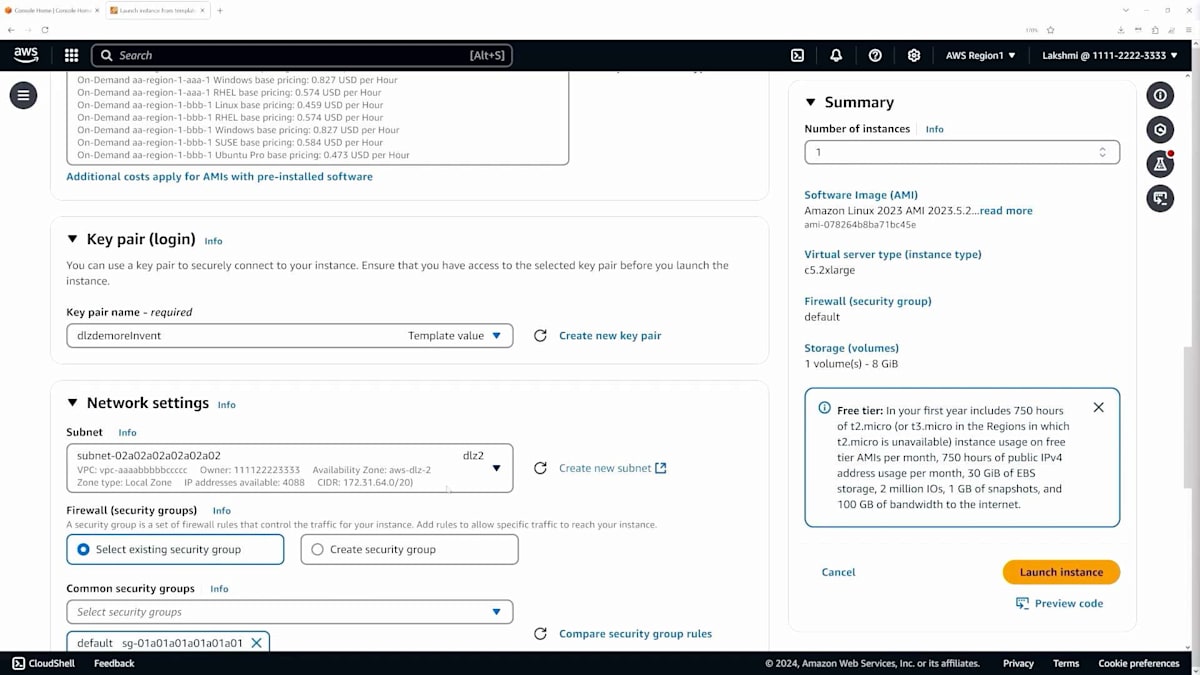Click the Free tier info icon
The width and height of the screenshot is (1200, 675).
824,408
